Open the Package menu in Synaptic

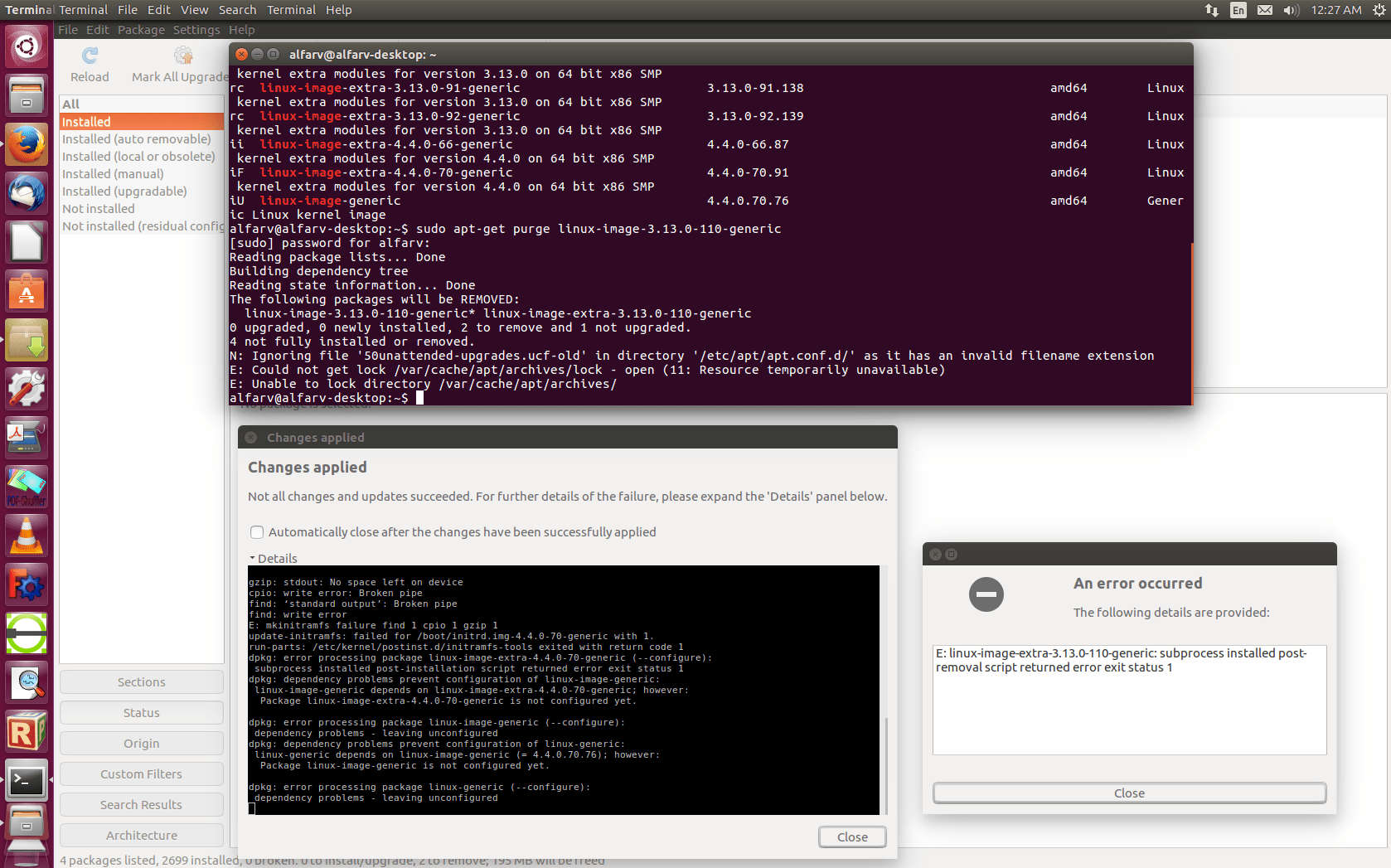pos(141,30)
